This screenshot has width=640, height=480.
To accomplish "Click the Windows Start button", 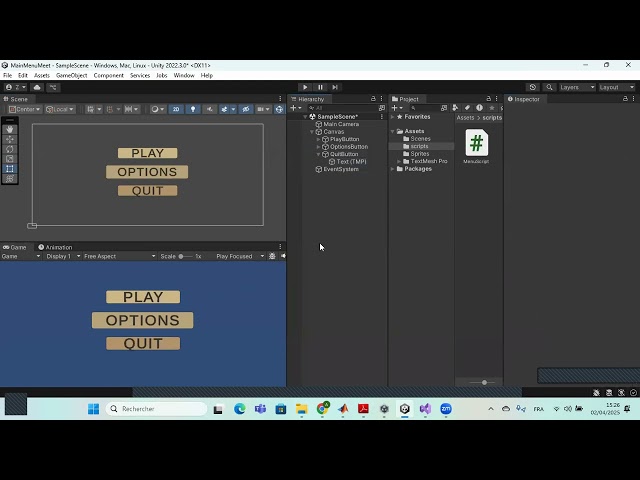I will [x=93, y=409].
